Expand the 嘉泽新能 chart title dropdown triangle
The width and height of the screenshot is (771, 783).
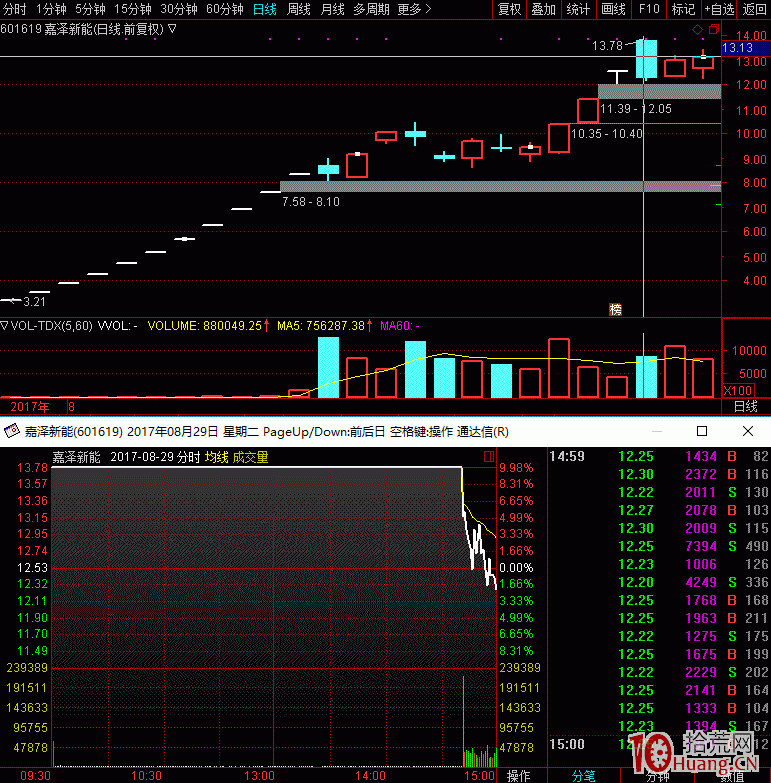point(172,29)
